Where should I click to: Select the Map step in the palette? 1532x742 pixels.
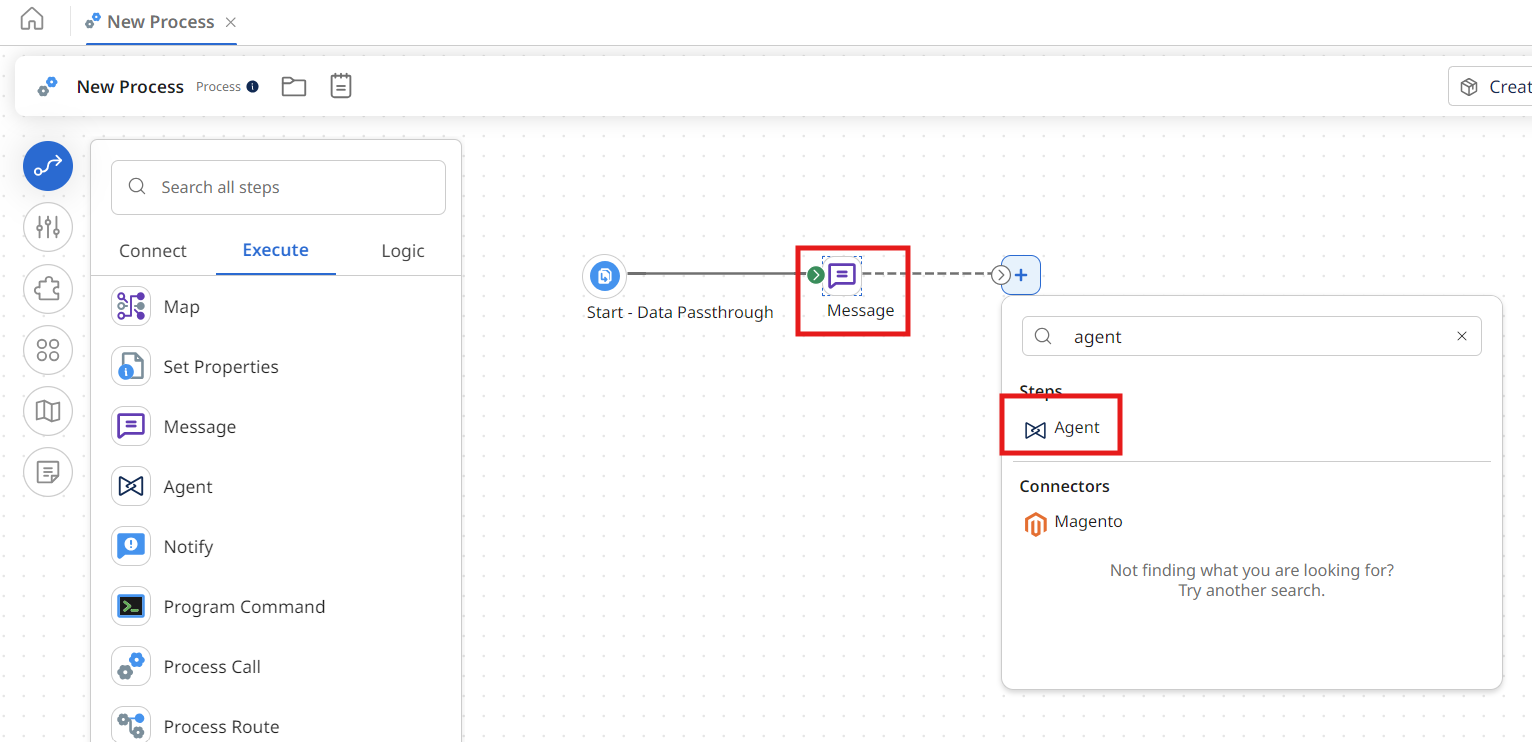point(181,307)
